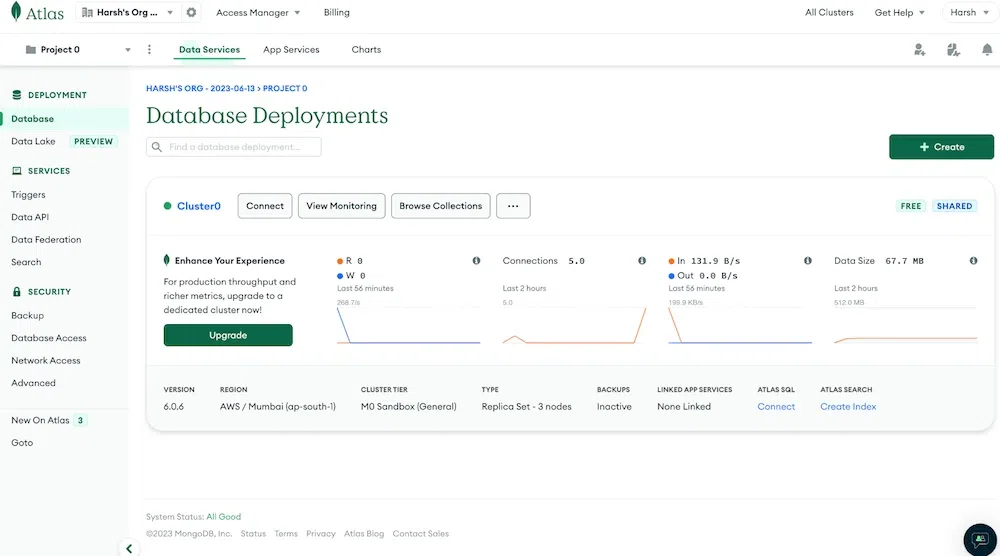The width and height of the screenshot is (1000, 556).
Task: Collapse the sidebar with the arrow button
Action: 129,548
